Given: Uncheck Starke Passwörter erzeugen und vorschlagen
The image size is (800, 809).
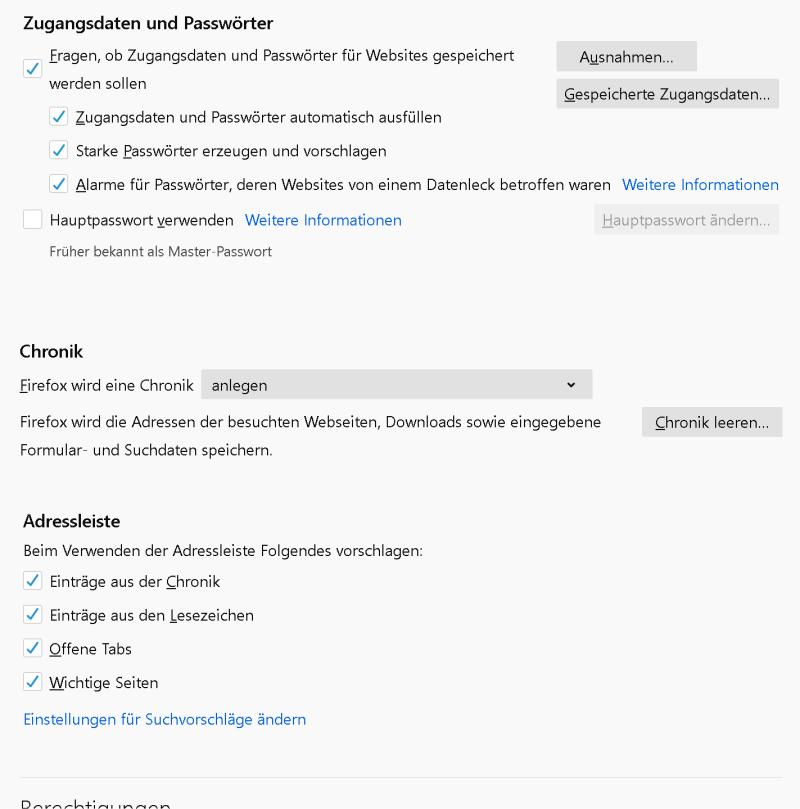Looking at the screenshot, I should tap(59, 151).
